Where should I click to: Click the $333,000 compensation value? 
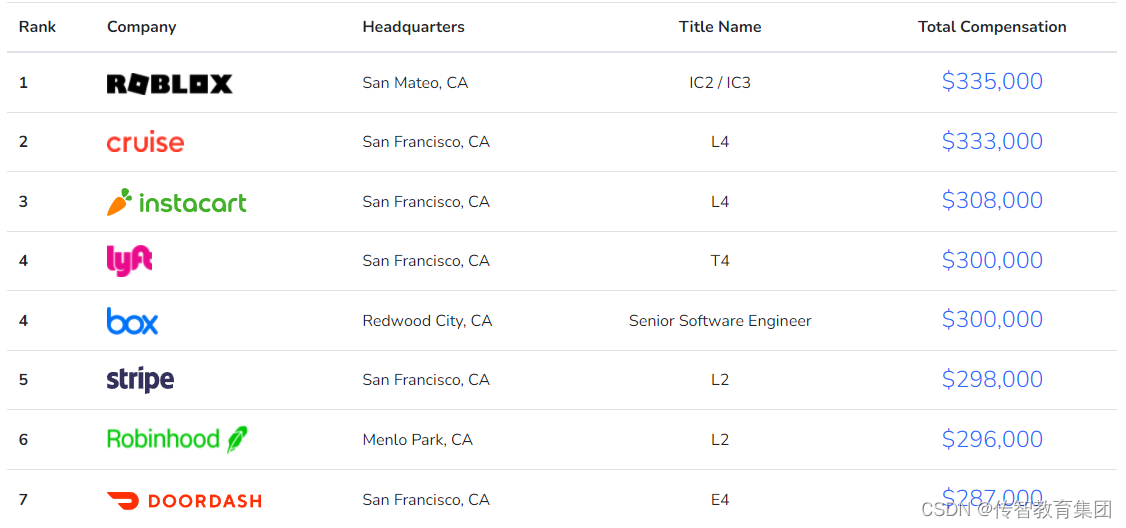point(992,142)
